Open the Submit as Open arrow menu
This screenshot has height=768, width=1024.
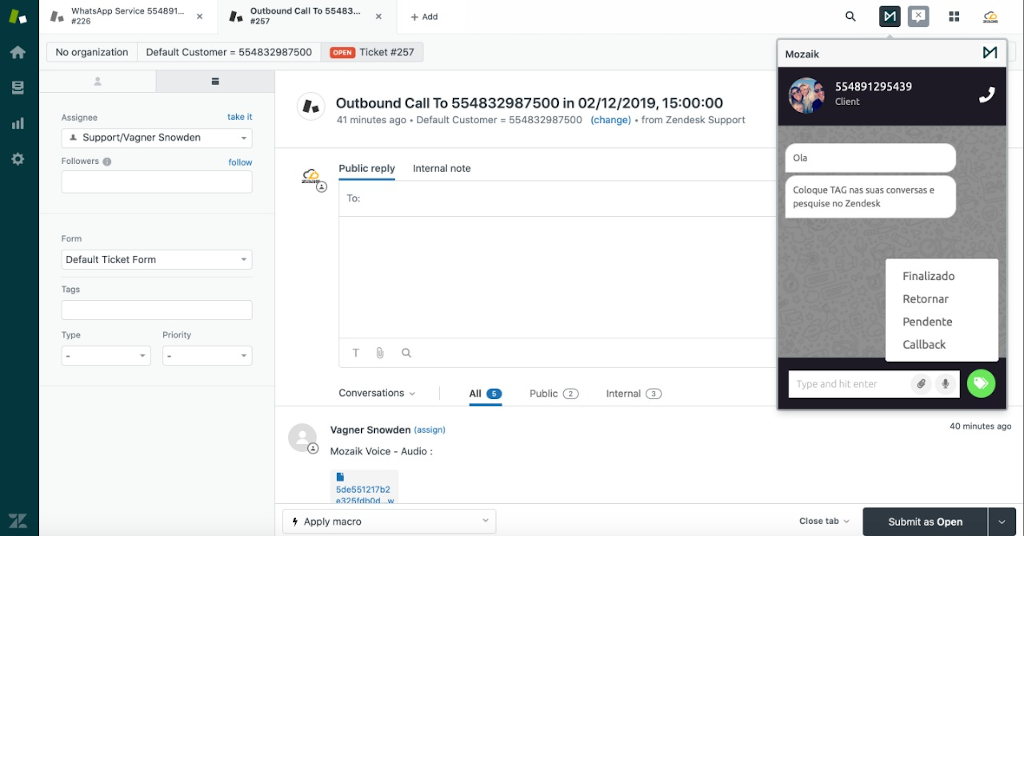[x=1002, y=521]
